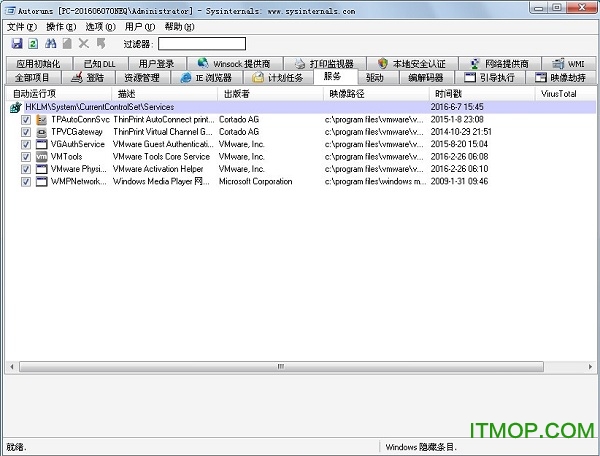The height and width of the screenshot is (456, 600).
Task: Click the VGAuthService service icon
Action: (41, 145)
